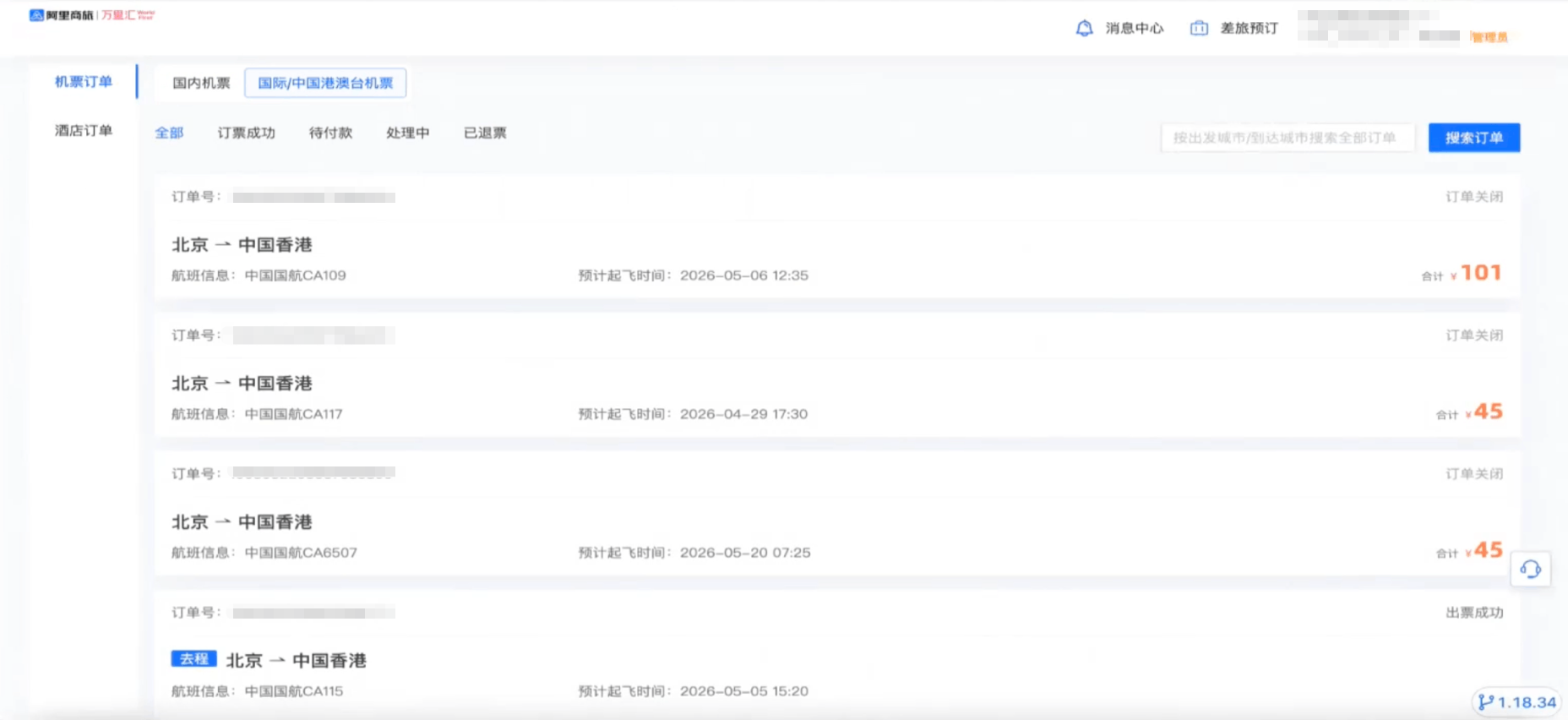The width and height of the screenshot is (1568, 720).
Task: Switch to 国际/中国港澳台机票 tab
Action: pyautogui.click(x=325, y=83)
